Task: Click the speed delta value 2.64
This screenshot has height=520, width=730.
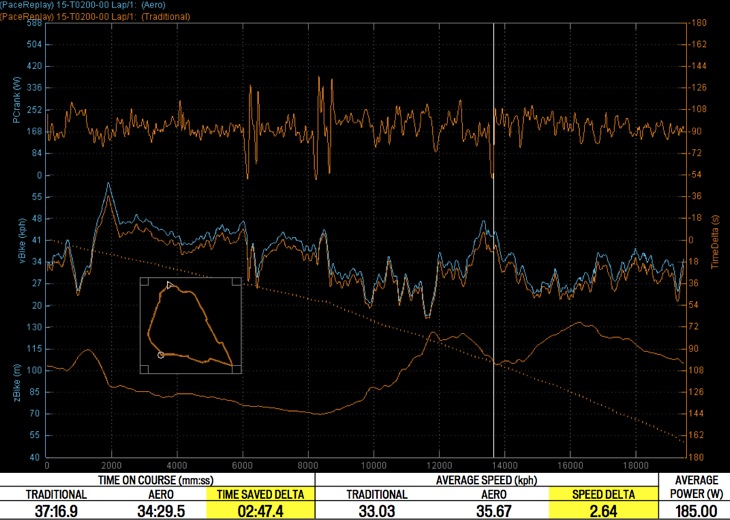Action: (603, 511)
